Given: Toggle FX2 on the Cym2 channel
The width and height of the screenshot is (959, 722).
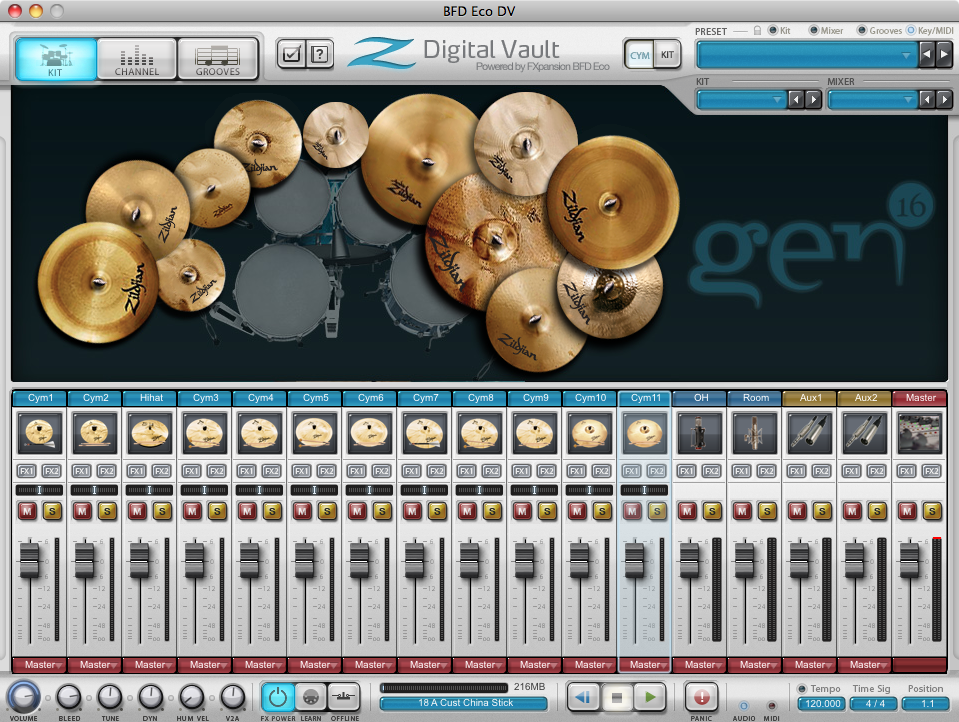Looking at the screenshot, I should [x=106, y=471].
